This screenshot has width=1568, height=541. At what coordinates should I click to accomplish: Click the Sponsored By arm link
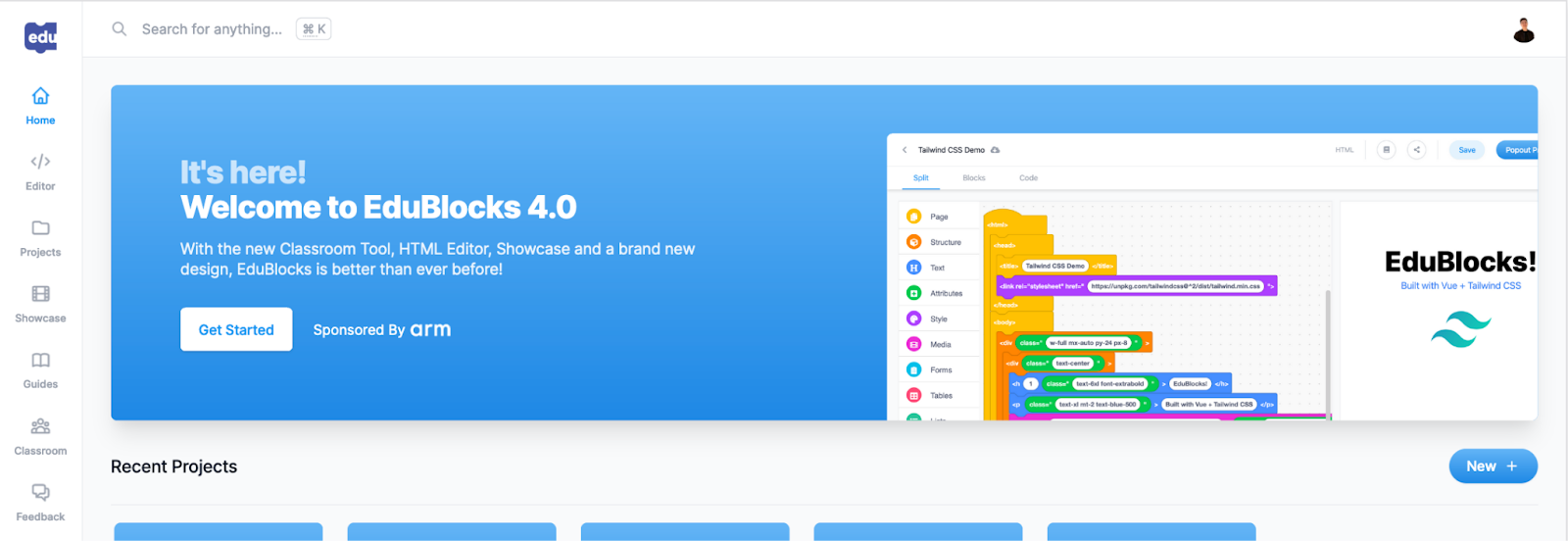point(381,330)
